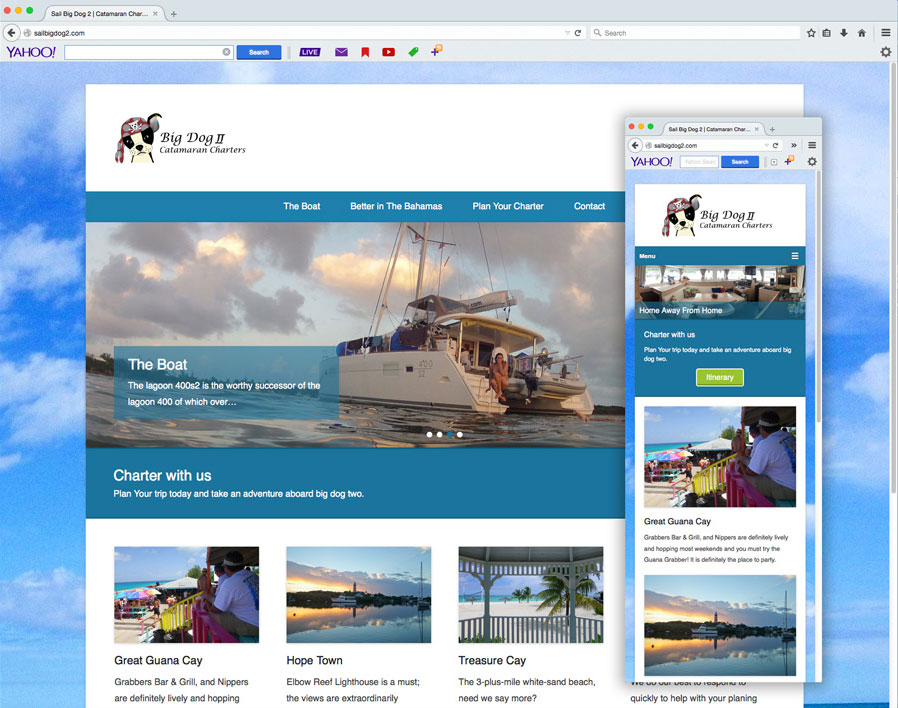Bookmark this page with the star icon
898x708 pixels.
point(811,33)
